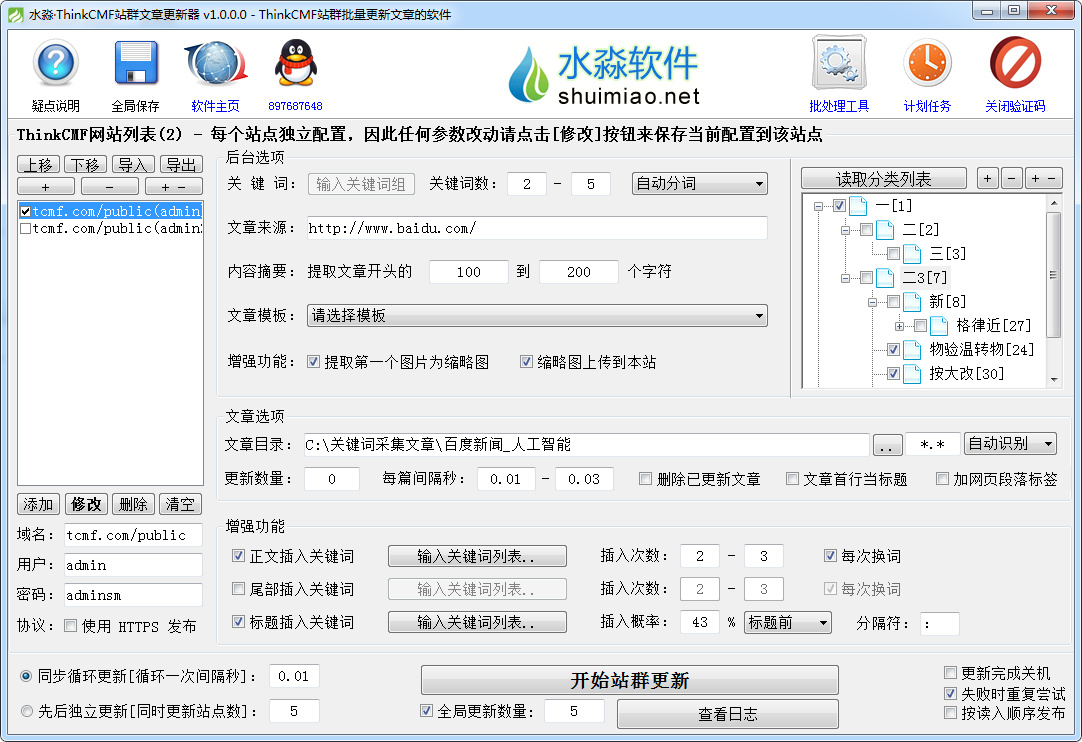Open the 批处理工具 gear icon
This screenshot has width=1082, height=742.
pyautogui.click(x=838, y=64)
